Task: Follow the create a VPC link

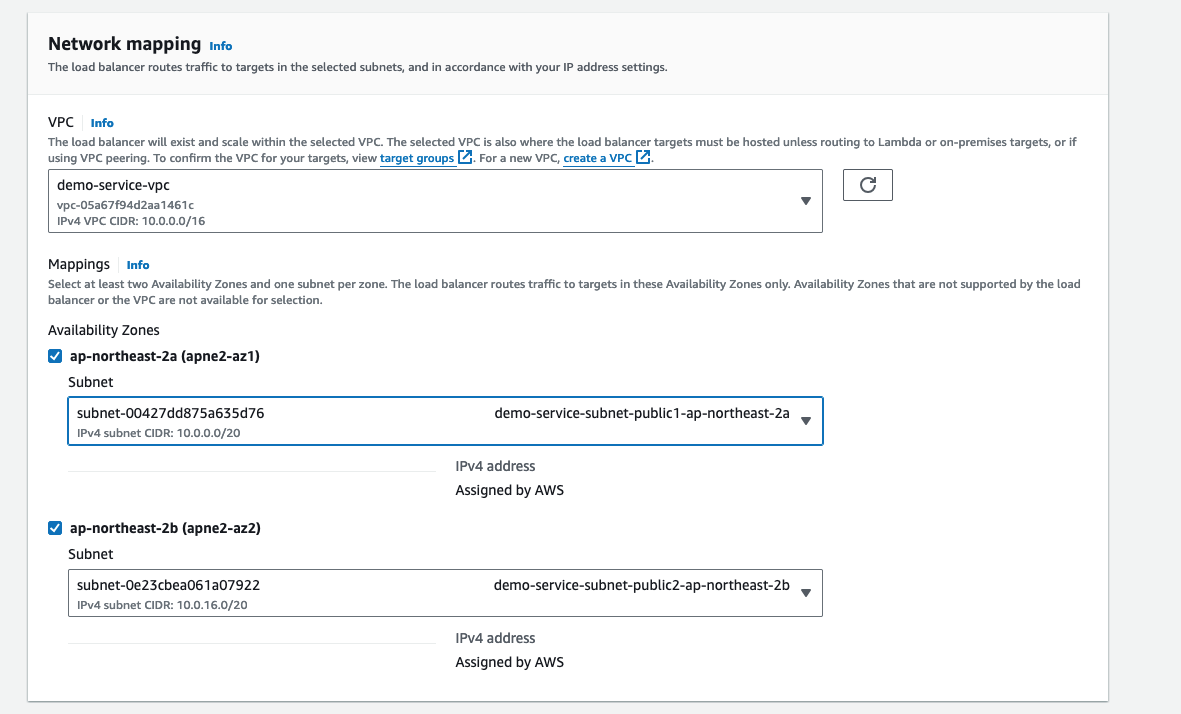Action: 597,158
